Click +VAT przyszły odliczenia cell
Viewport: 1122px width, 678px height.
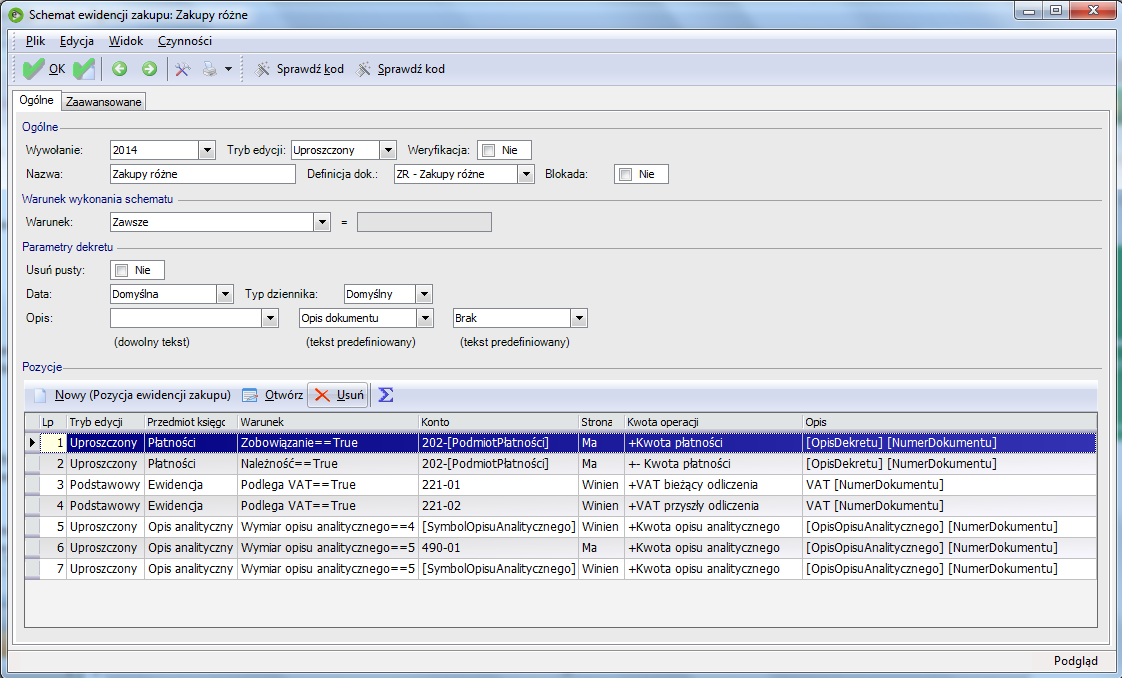pyautogui.click(x=713, y=506)
